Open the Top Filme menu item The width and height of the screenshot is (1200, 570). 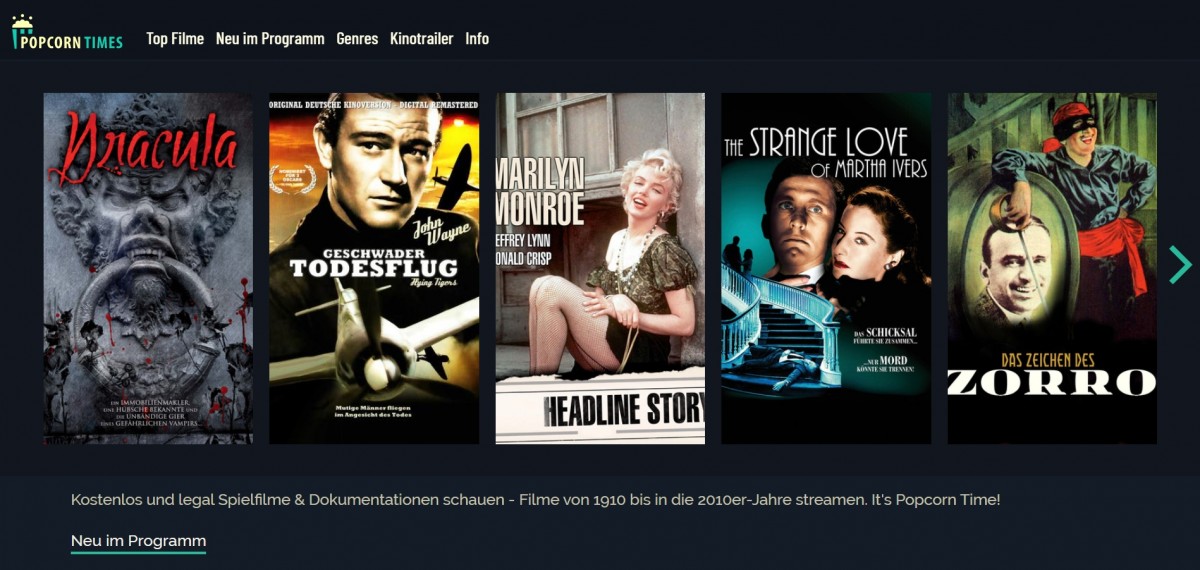click(x=175, y=38)
